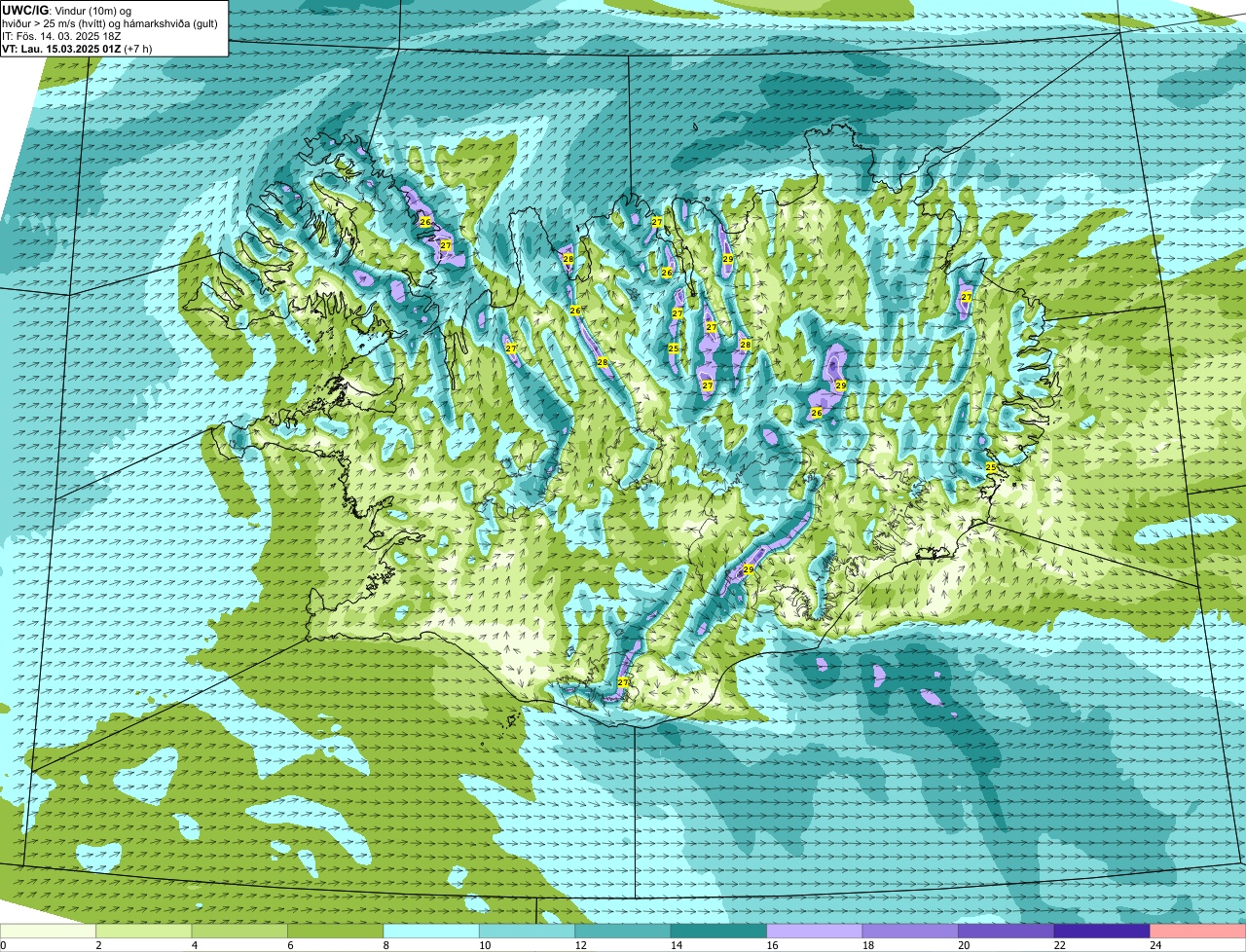Click the '18' tick label under the color bar

point(868,945)
